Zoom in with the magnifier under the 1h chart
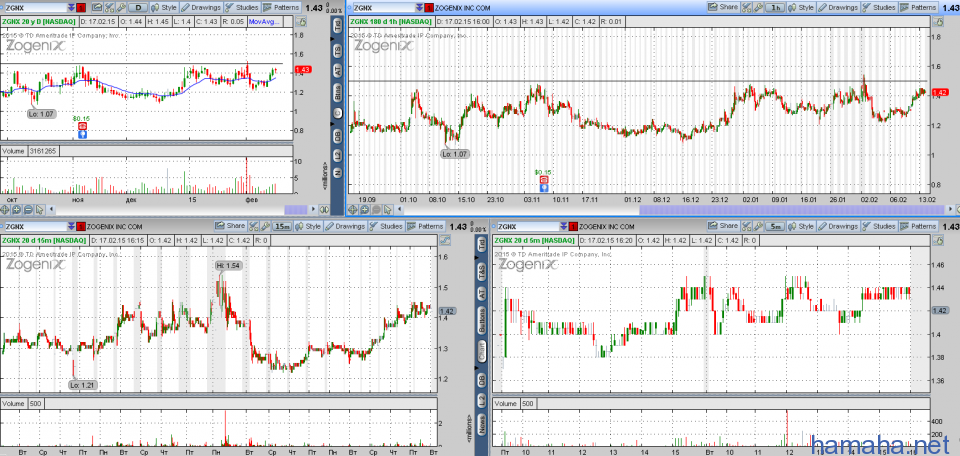The width and height of the screenshot is (960, 456). click(x=364, y=210)
